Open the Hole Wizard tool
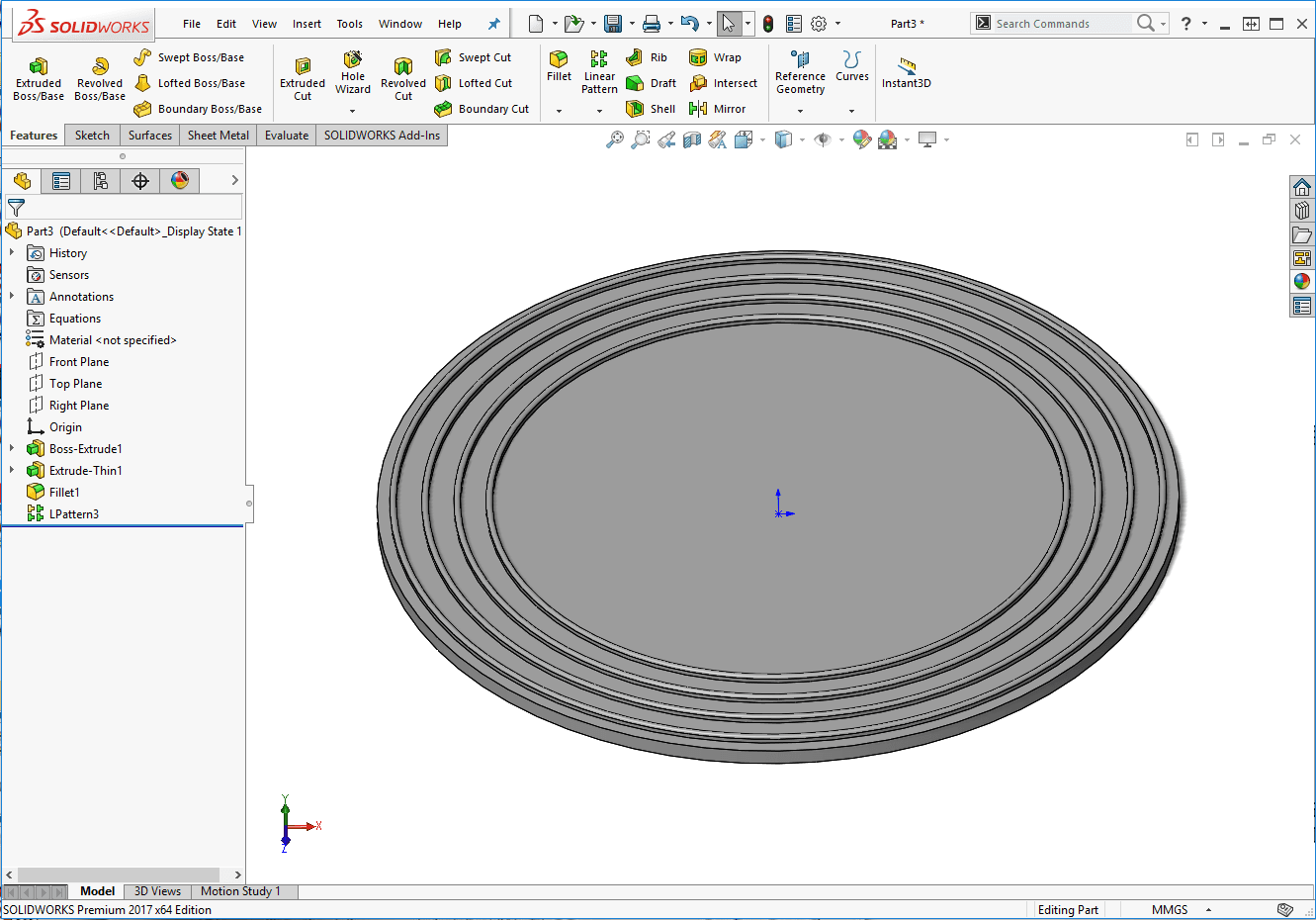 point(353,72)
